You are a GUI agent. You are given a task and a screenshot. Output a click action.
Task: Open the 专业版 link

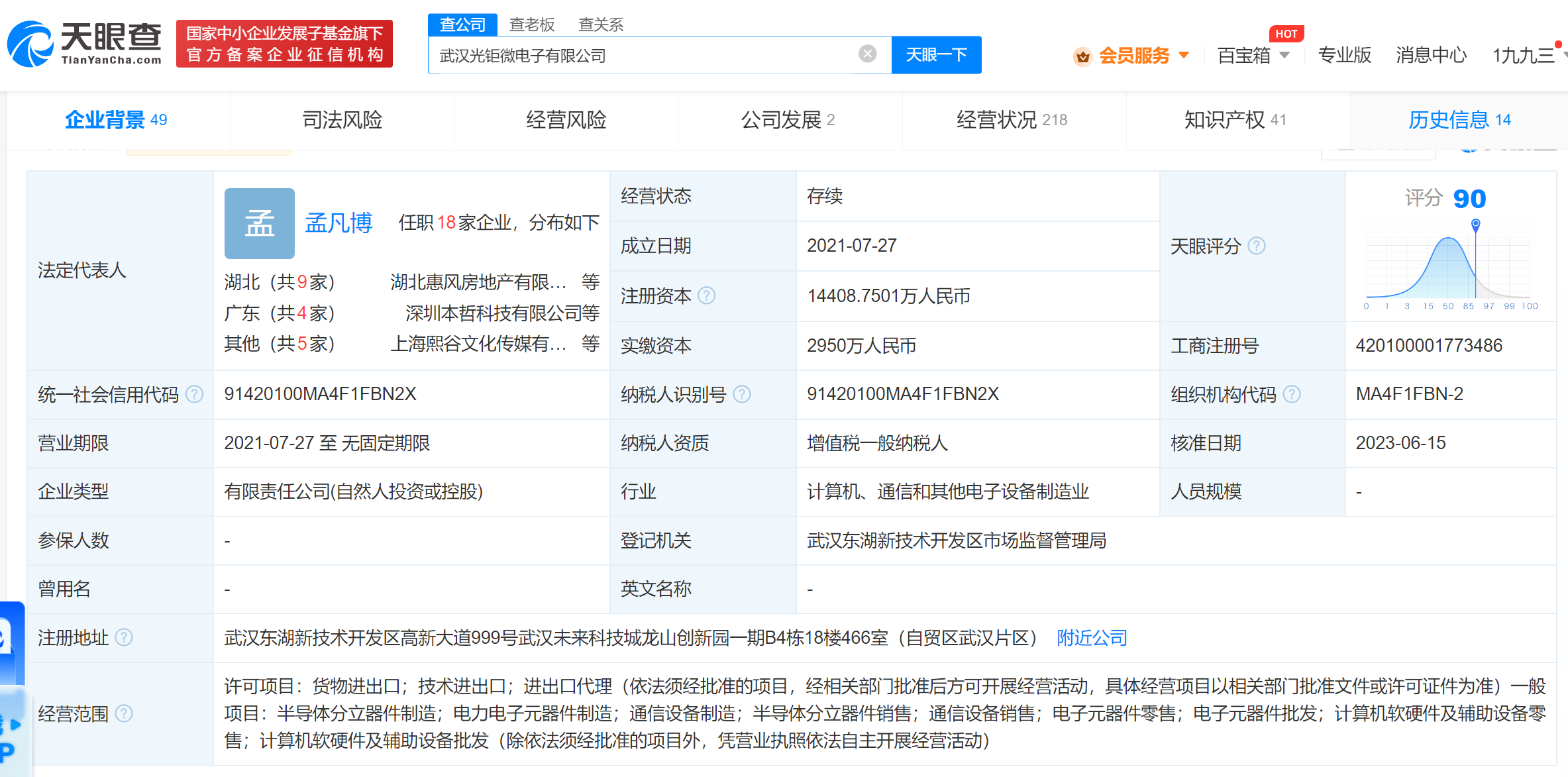coord(1345,55)
